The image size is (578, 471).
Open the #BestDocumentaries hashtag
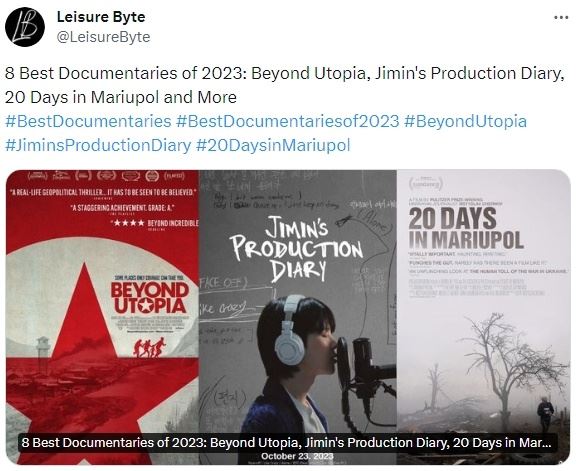point(88,121)
